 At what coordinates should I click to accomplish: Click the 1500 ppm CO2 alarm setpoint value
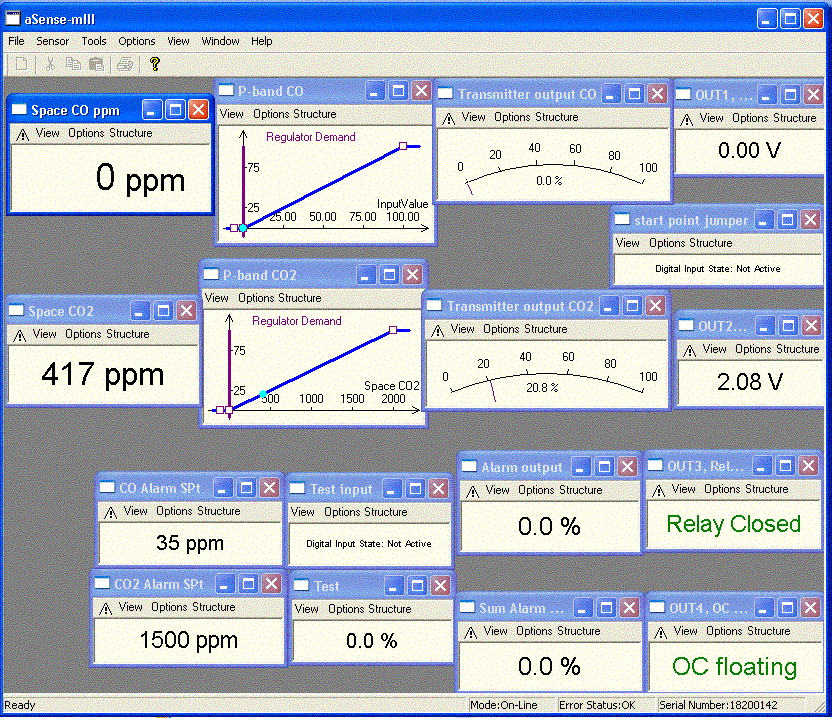click(188, 641)
